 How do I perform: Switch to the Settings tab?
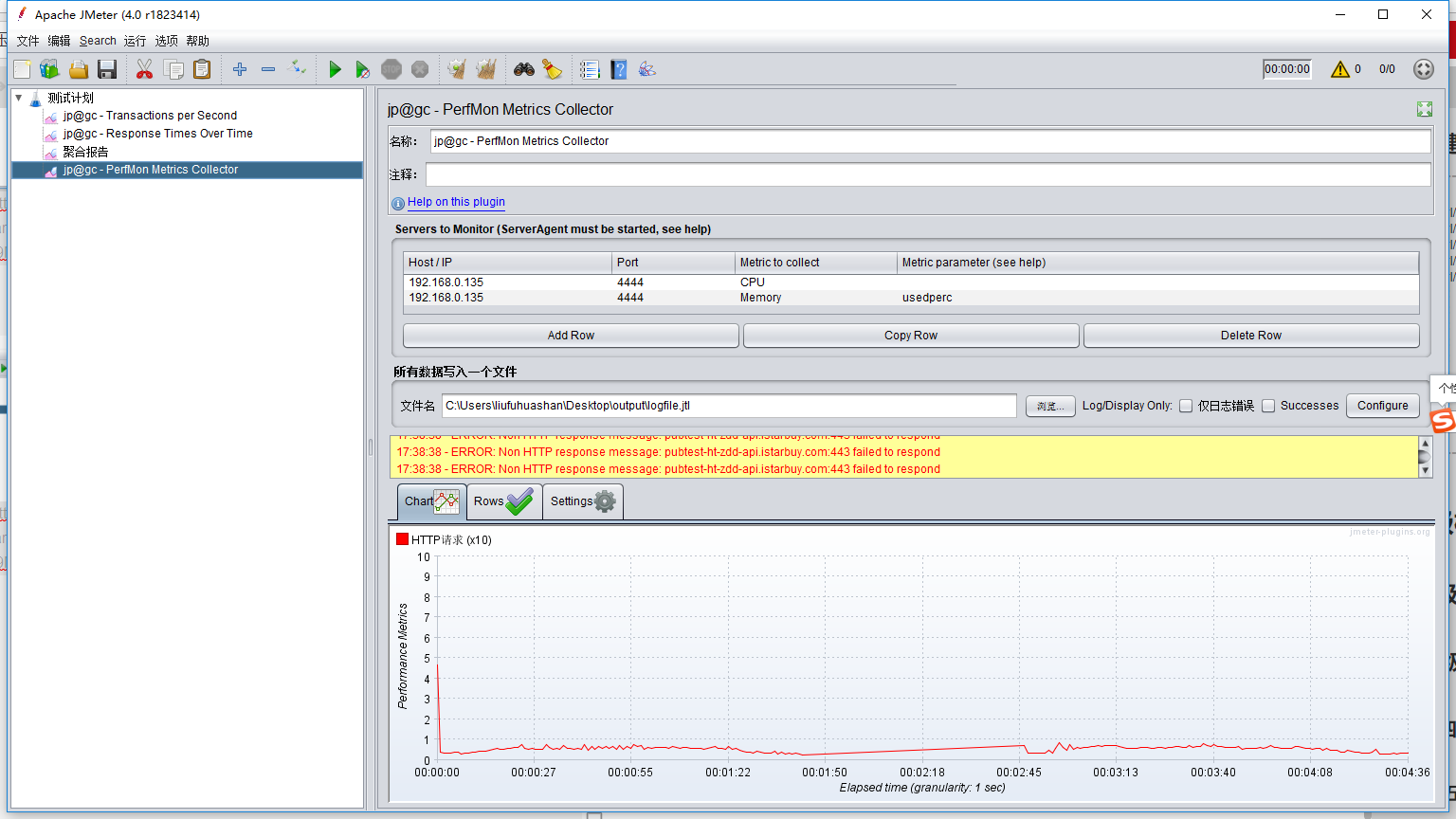point(583,501)
